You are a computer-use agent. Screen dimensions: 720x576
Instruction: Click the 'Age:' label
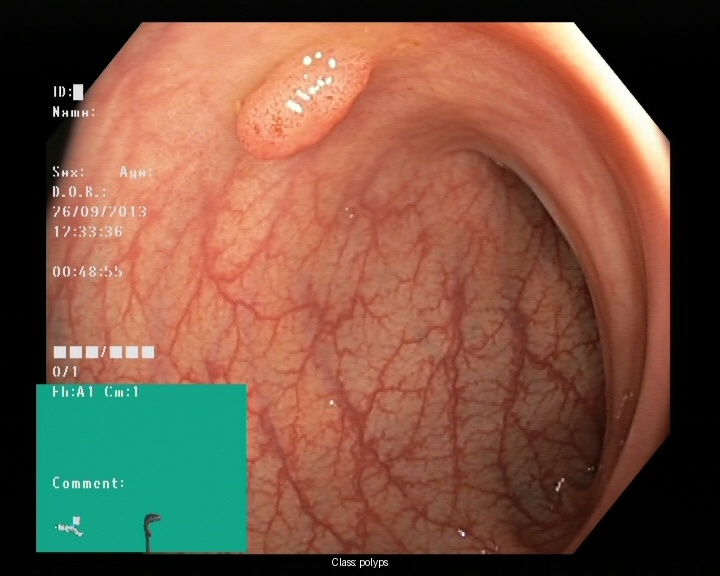136,172
